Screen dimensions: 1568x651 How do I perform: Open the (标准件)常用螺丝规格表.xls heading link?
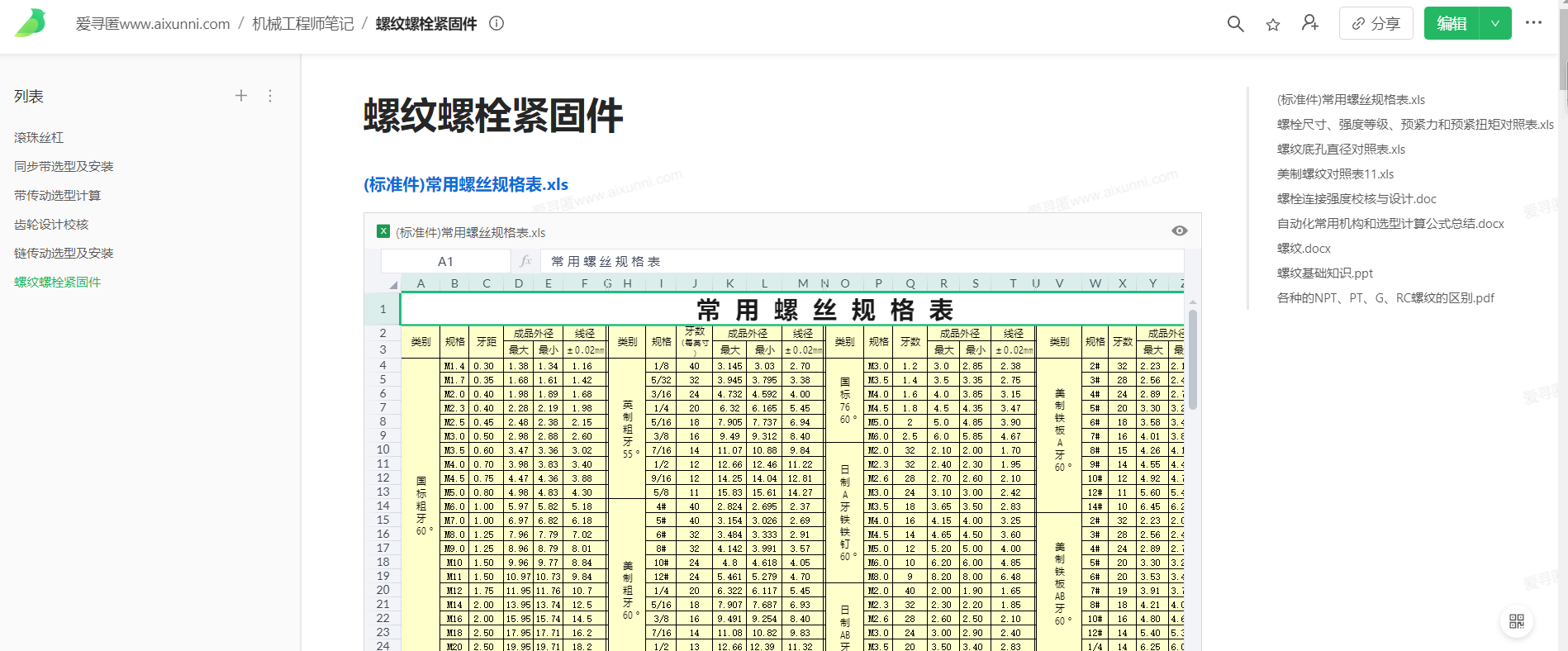(x=466, y=184)
